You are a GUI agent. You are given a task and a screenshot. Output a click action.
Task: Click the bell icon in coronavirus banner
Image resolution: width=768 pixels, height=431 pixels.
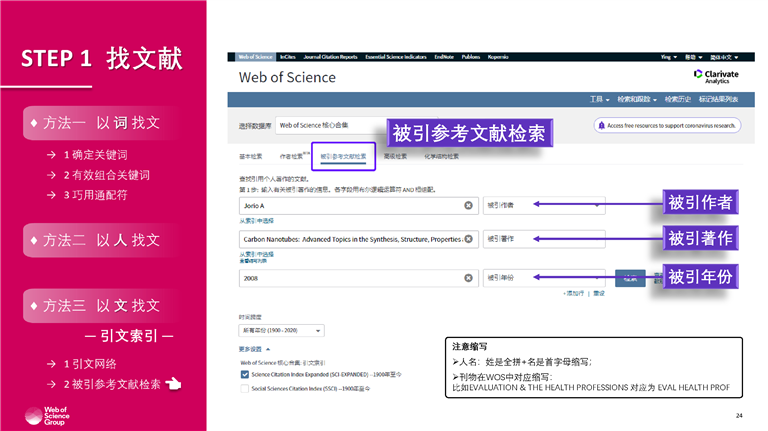tap(601, 125)
